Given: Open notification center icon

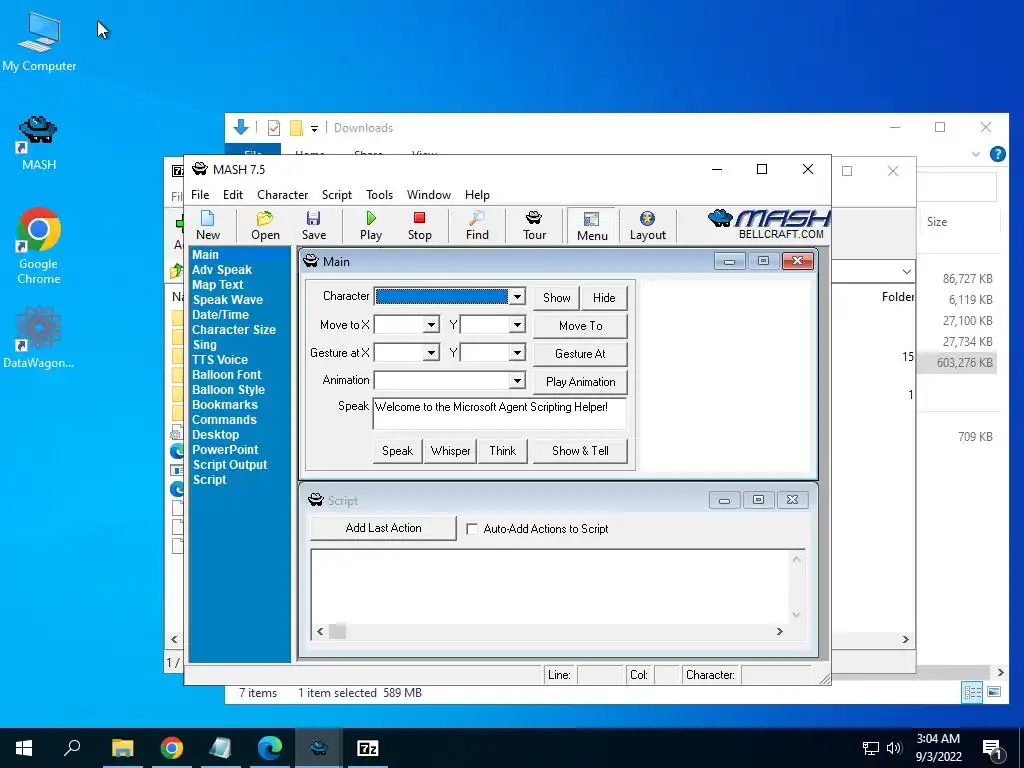Looking at the screenshot, I should pyautogui.click(x=992, y=748).
